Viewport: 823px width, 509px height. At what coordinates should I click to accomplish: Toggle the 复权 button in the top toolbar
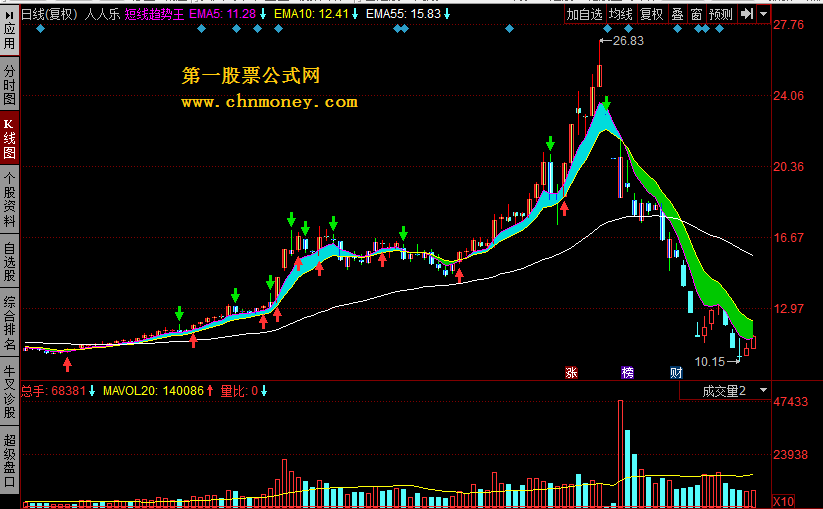652,14
